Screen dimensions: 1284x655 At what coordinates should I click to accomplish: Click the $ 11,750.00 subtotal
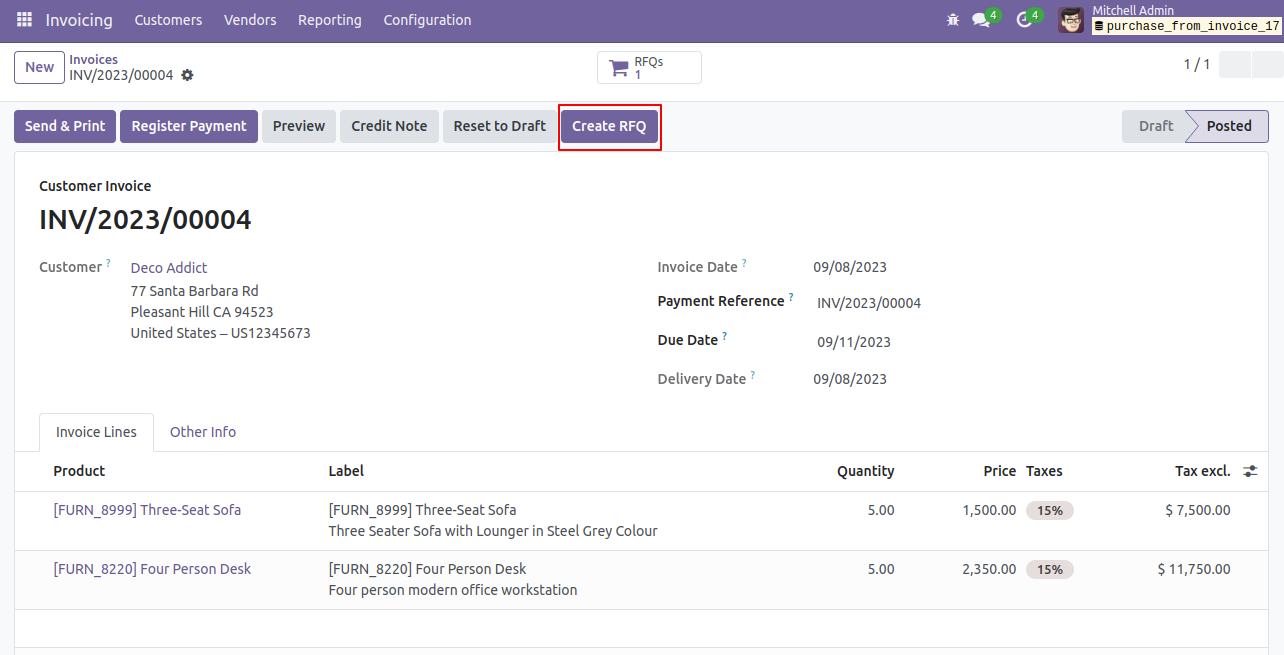pyautogui.click(x=1194, y=569)
